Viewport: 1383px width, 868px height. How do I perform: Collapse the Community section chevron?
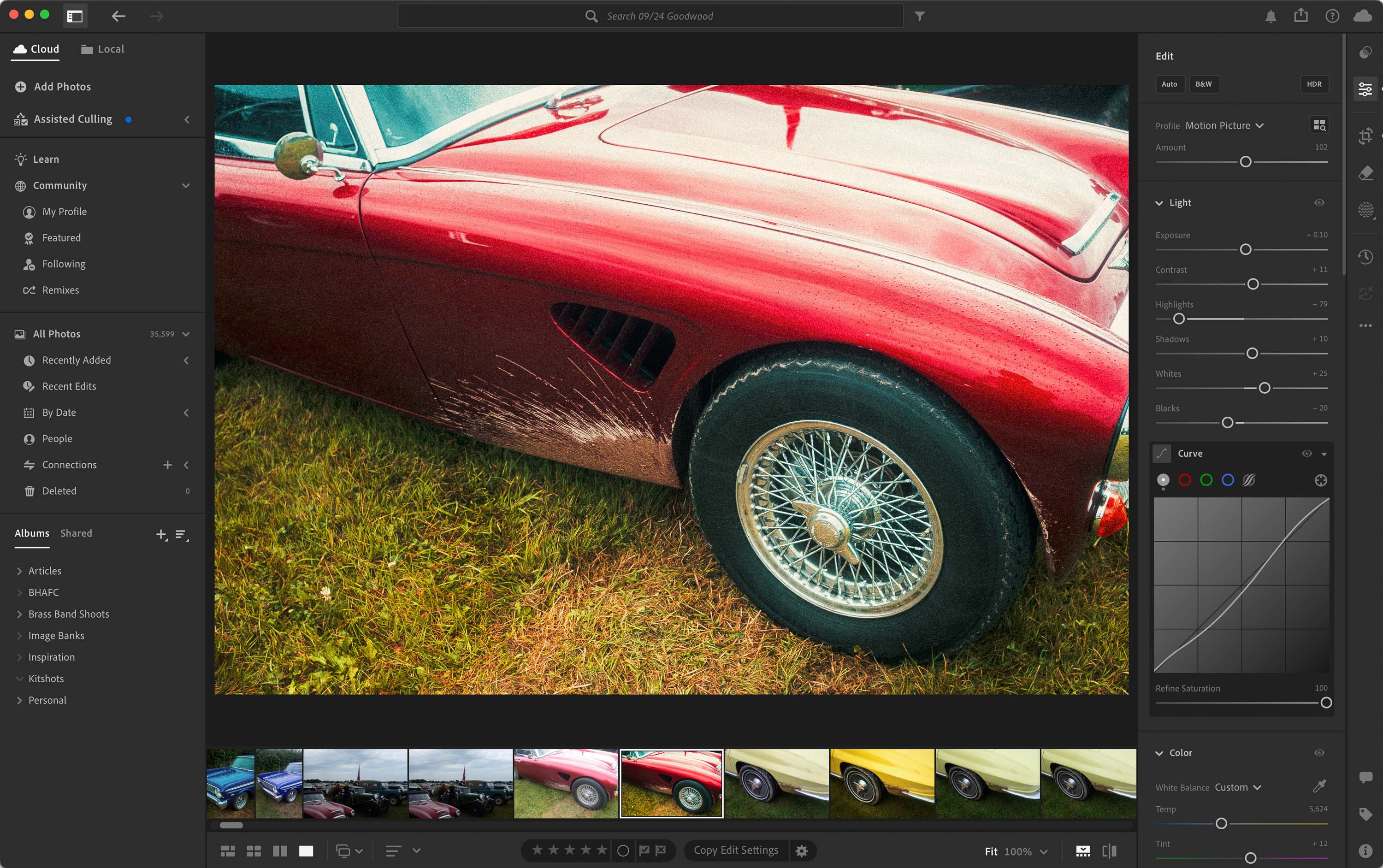185,185
